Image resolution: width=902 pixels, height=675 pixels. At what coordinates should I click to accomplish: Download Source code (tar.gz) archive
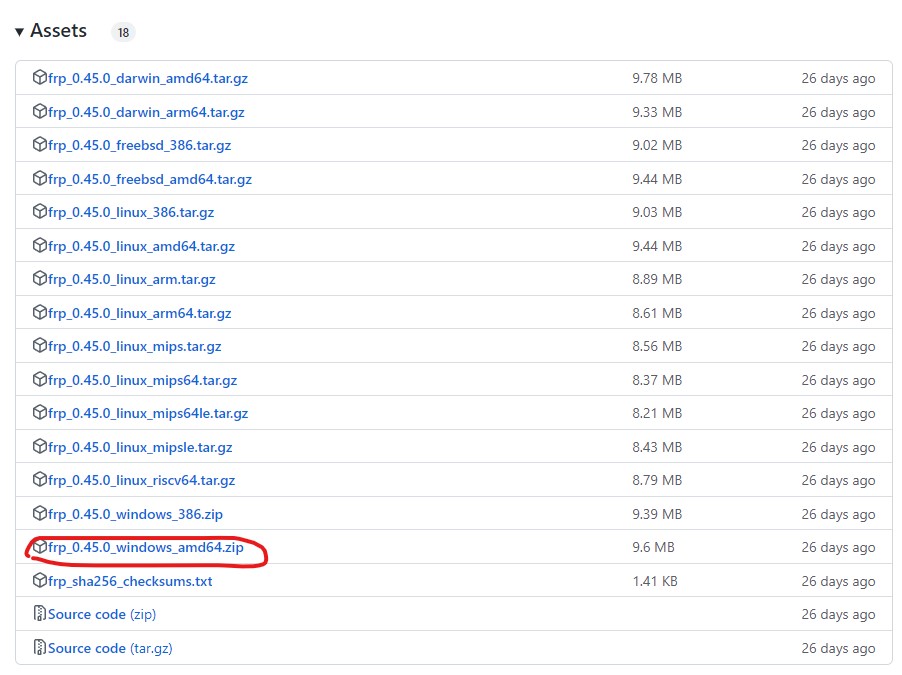110,648
